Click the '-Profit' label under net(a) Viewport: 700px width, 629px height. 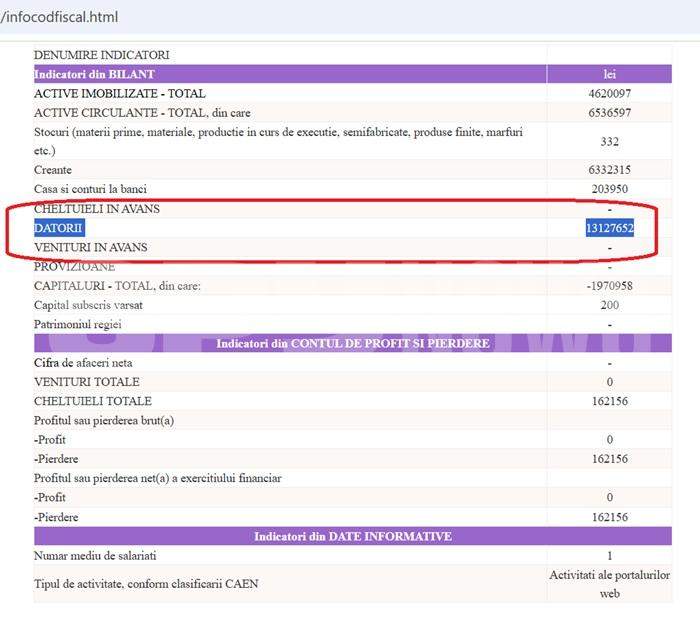click(x=50, y=497)
